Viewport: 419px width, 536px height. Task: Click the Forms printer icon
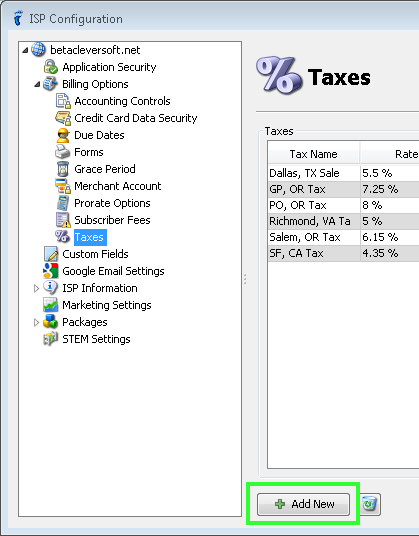tap(63, 152)
